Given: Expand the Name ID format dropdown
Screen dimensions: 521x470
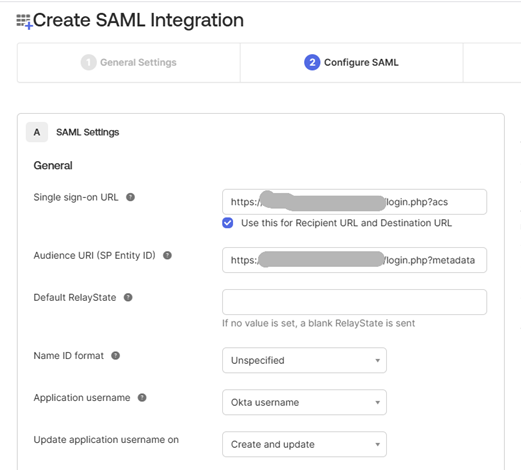Looking at the screenshot, I should point(304,360).
